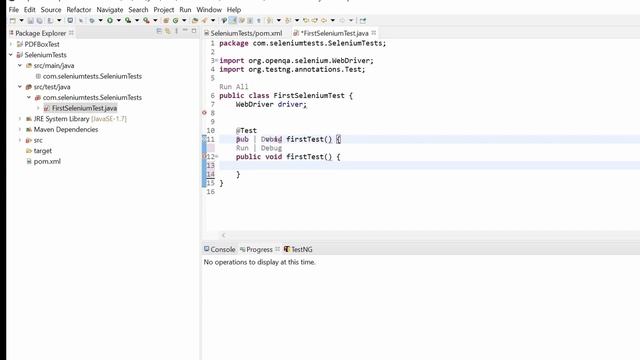Click the Open Type toolbar icon
The width and height of the screenshot is (640, 360).
(x=195, y=20)
